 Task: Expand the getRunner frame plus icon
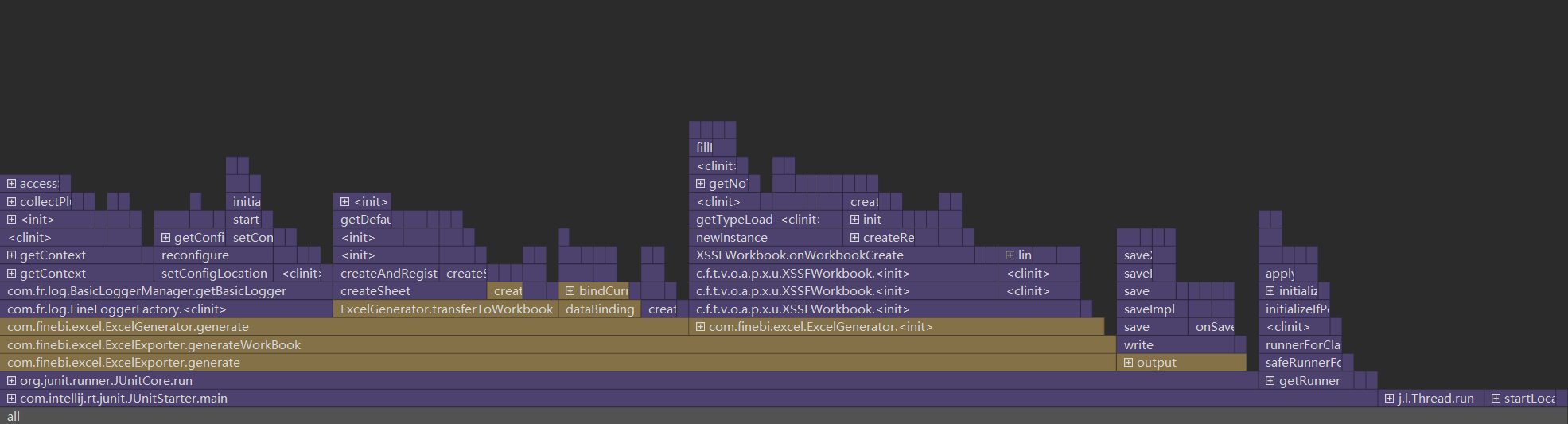tap(1270, 381)
